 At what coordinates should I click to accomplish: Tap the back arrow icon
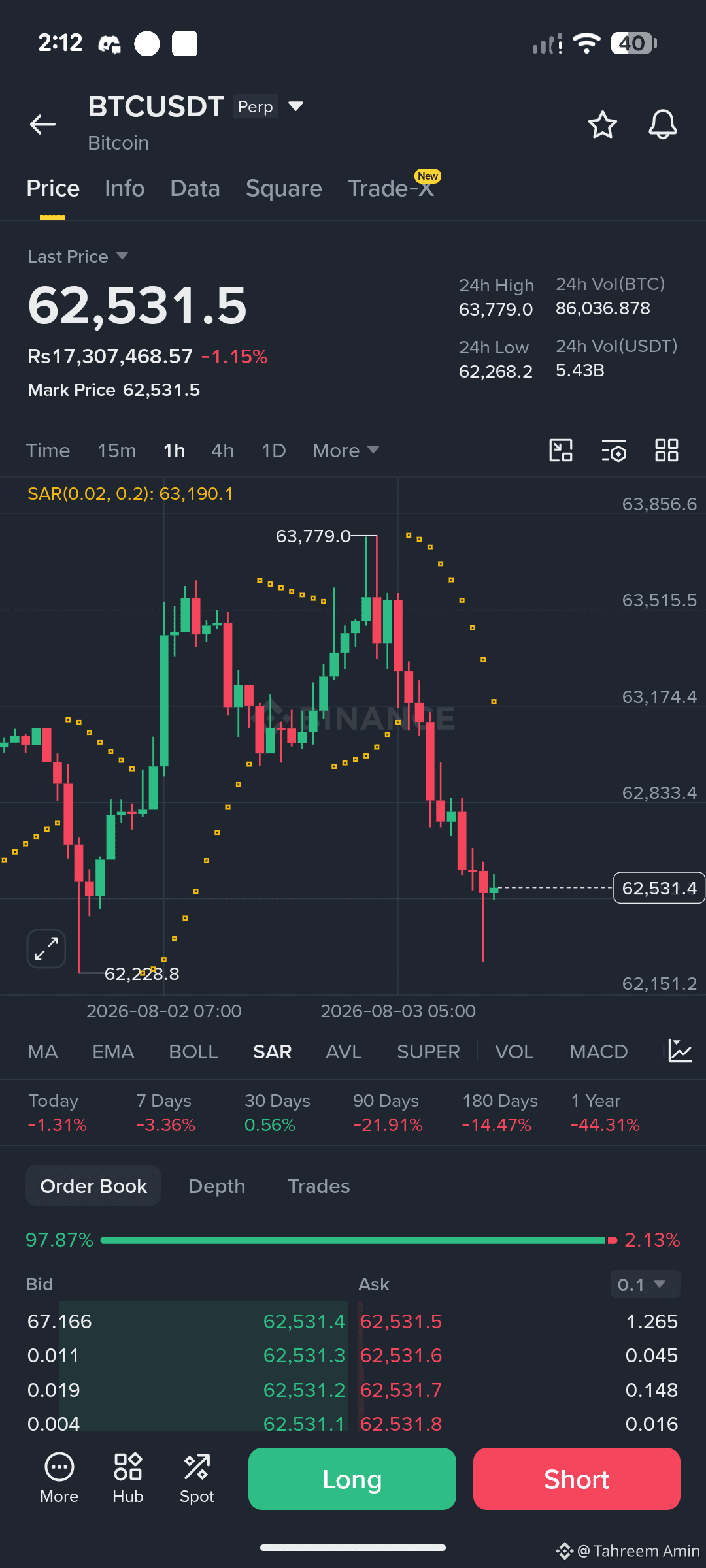coord(42,124)
